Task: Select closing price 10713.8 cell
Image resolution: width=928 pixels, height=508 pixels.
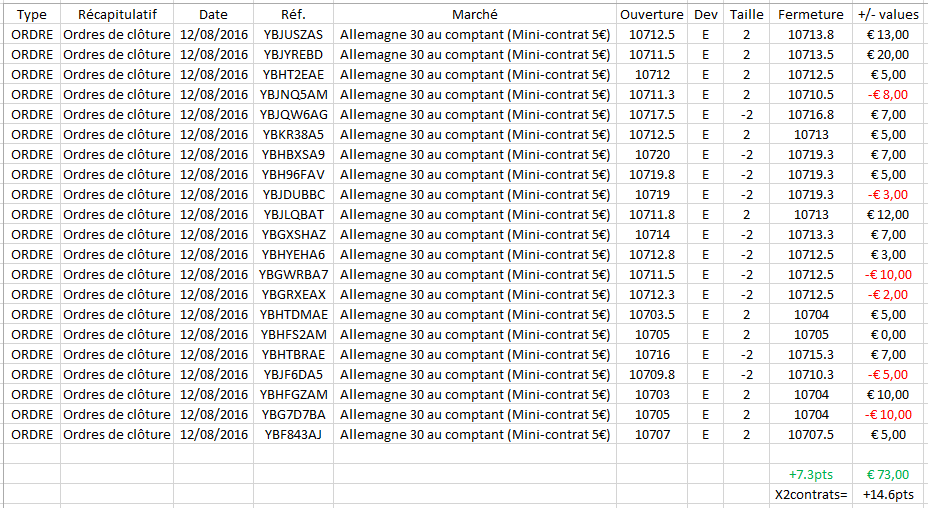Action: click(x=811, y=35)
